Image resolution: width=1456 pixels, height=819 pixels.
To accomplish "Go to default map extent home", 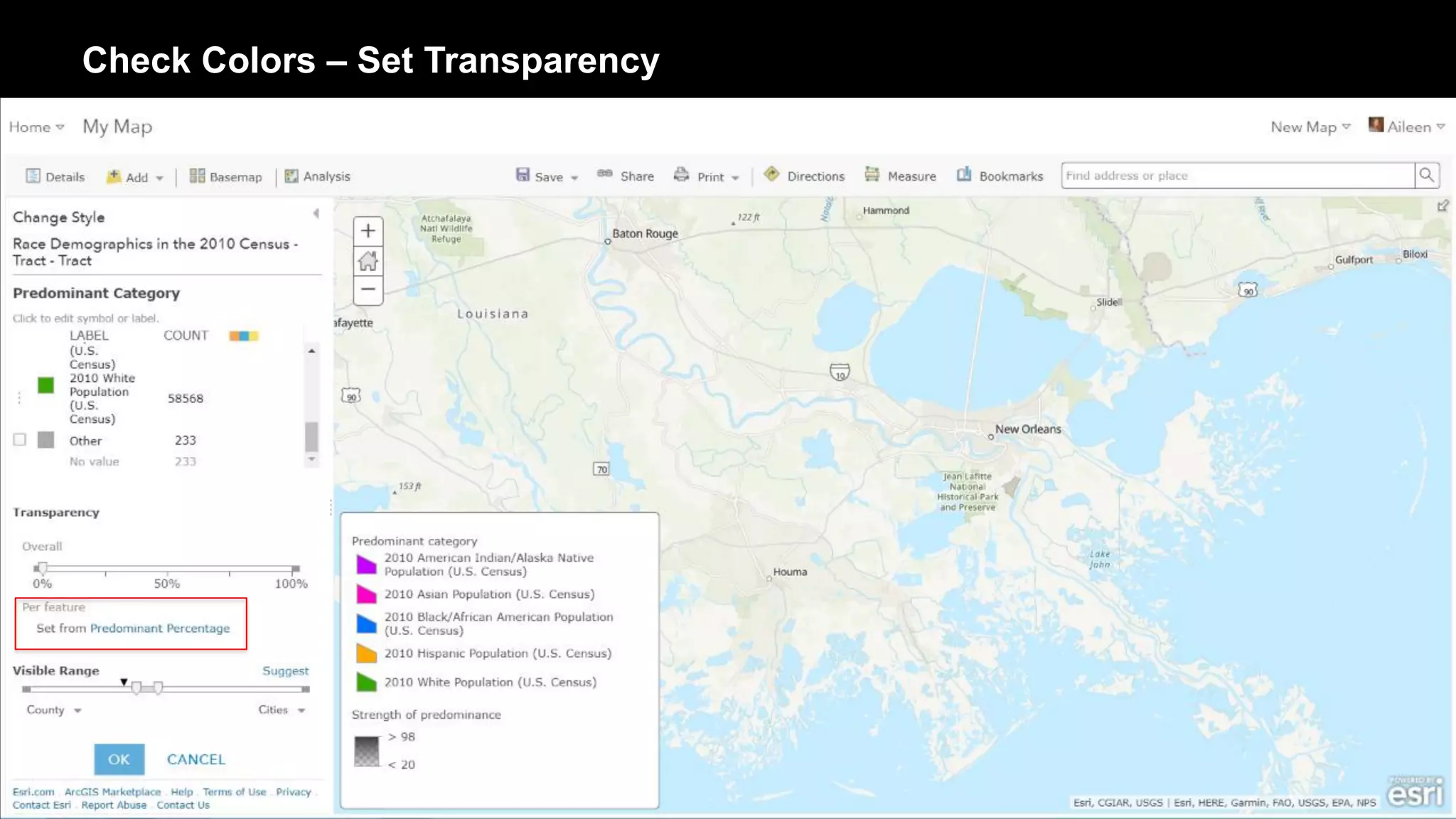I will point(368,261).
